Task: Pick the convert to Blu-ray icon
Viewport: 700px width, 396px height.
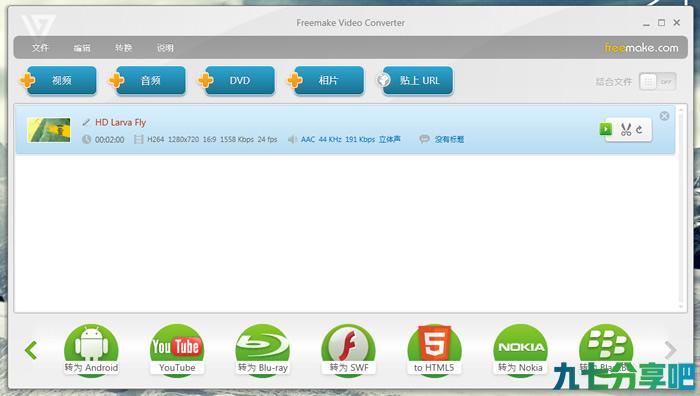Action: coord(262,350)
